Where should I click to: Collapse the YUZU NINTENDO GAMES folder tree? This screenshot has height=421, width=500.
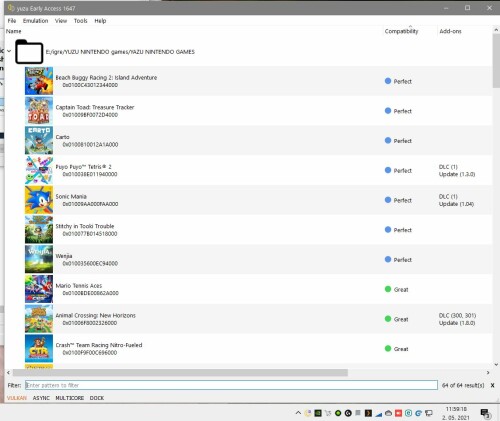pos(9,51)
